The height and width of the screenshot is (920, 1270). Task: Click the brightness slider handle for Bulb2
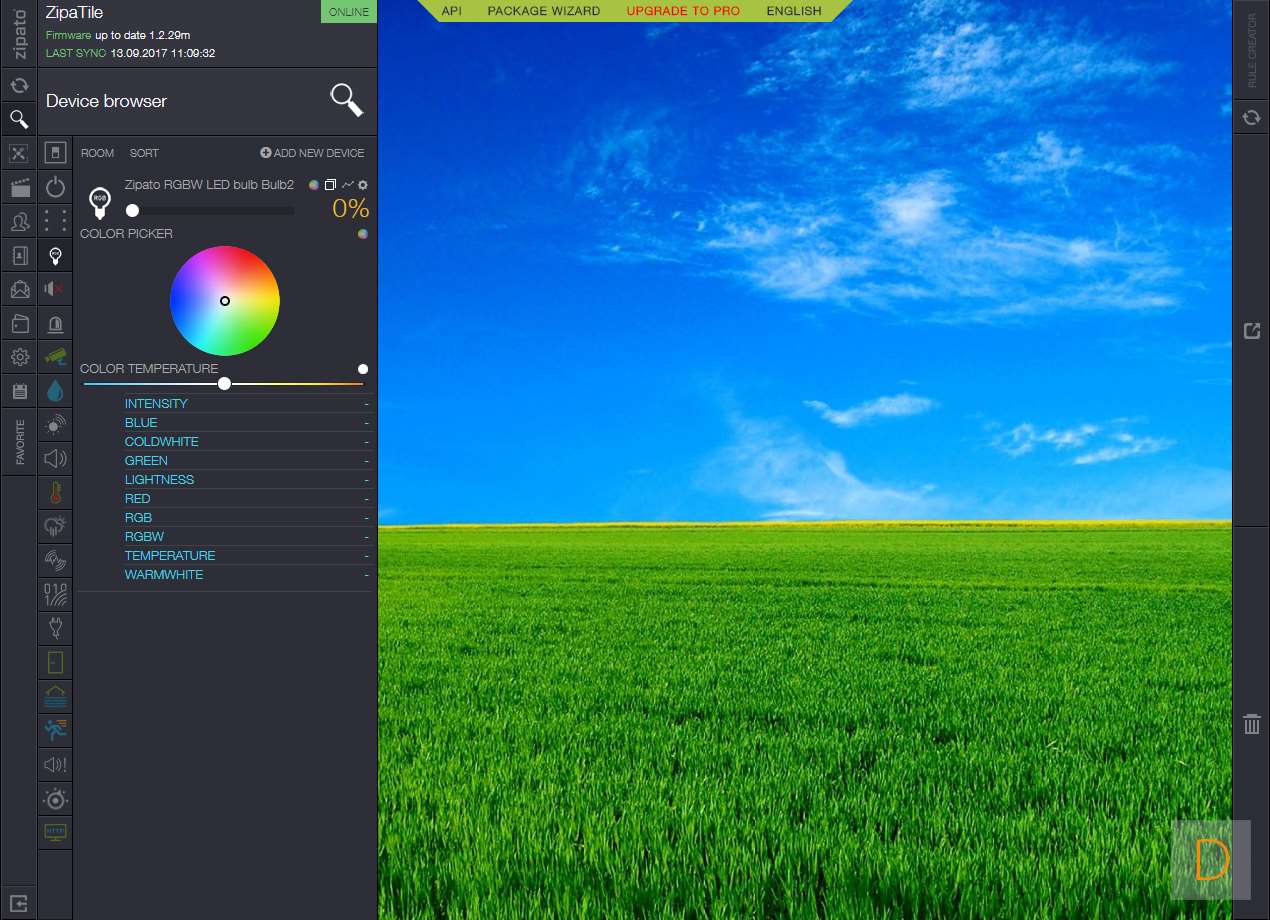(132, 210)
